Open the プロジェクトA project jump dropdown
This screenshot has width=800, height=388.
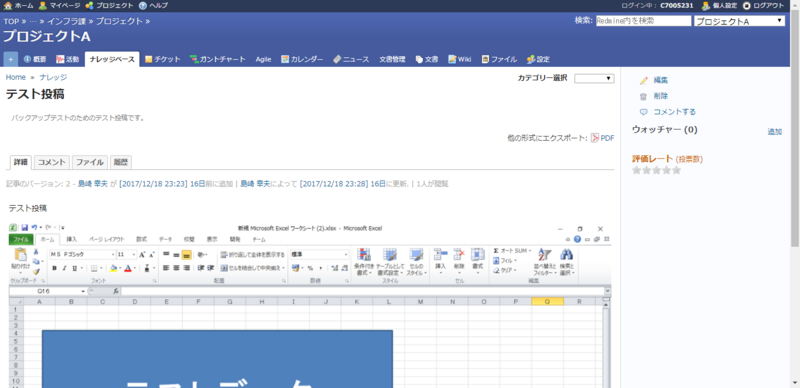coord(739,21)
